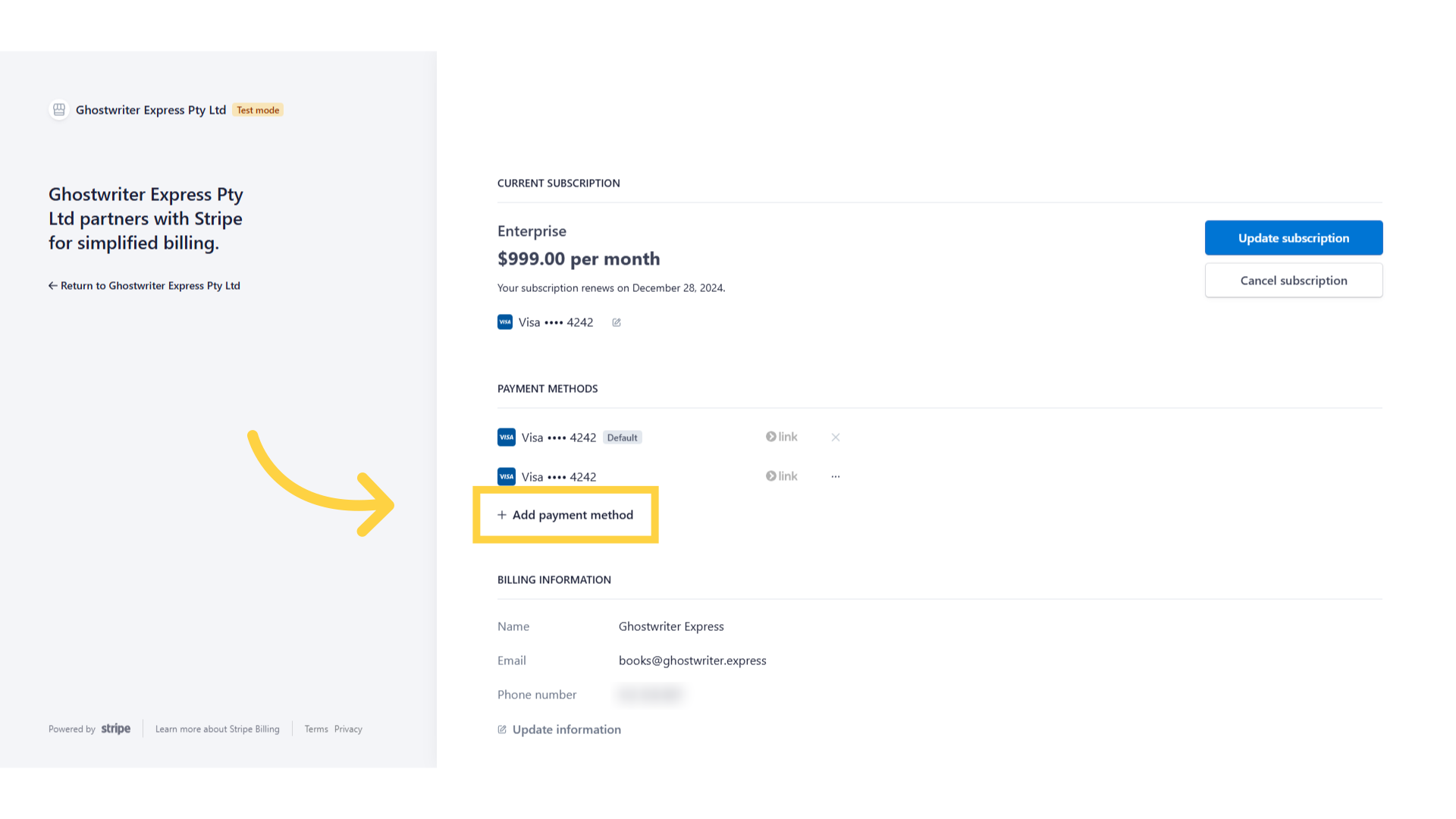
Task: Open Learn more about Stripe Billing link
Action: 218,730
